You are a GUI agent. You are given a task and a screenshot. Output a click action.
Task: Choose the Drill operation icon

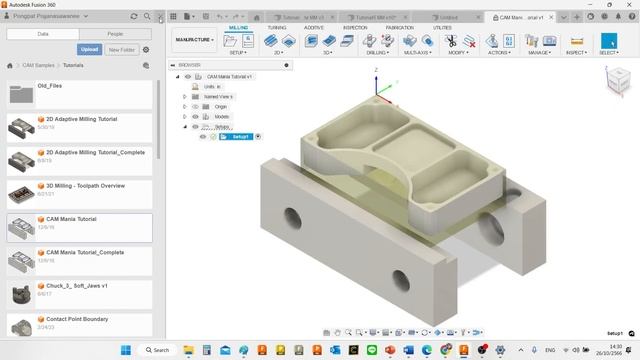pos(369,41)
